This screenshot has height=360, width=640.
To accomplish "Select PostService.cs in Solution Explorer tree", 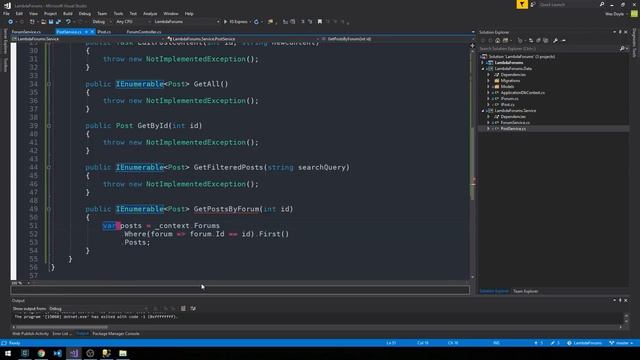I will coord(513,129).
